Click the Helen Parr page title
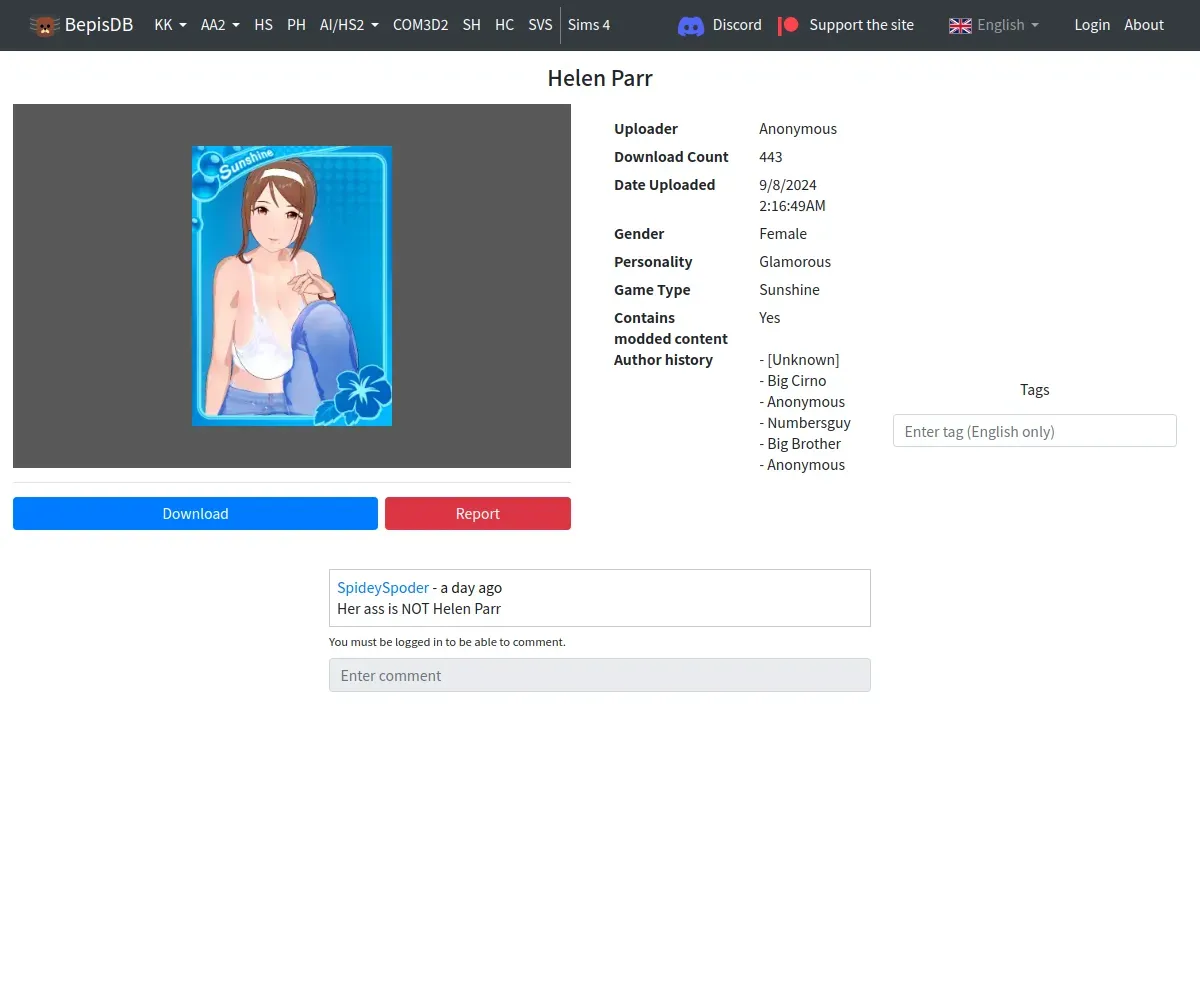The width and height of the screenshot is (1200, 1000). (x=600, y=78)
